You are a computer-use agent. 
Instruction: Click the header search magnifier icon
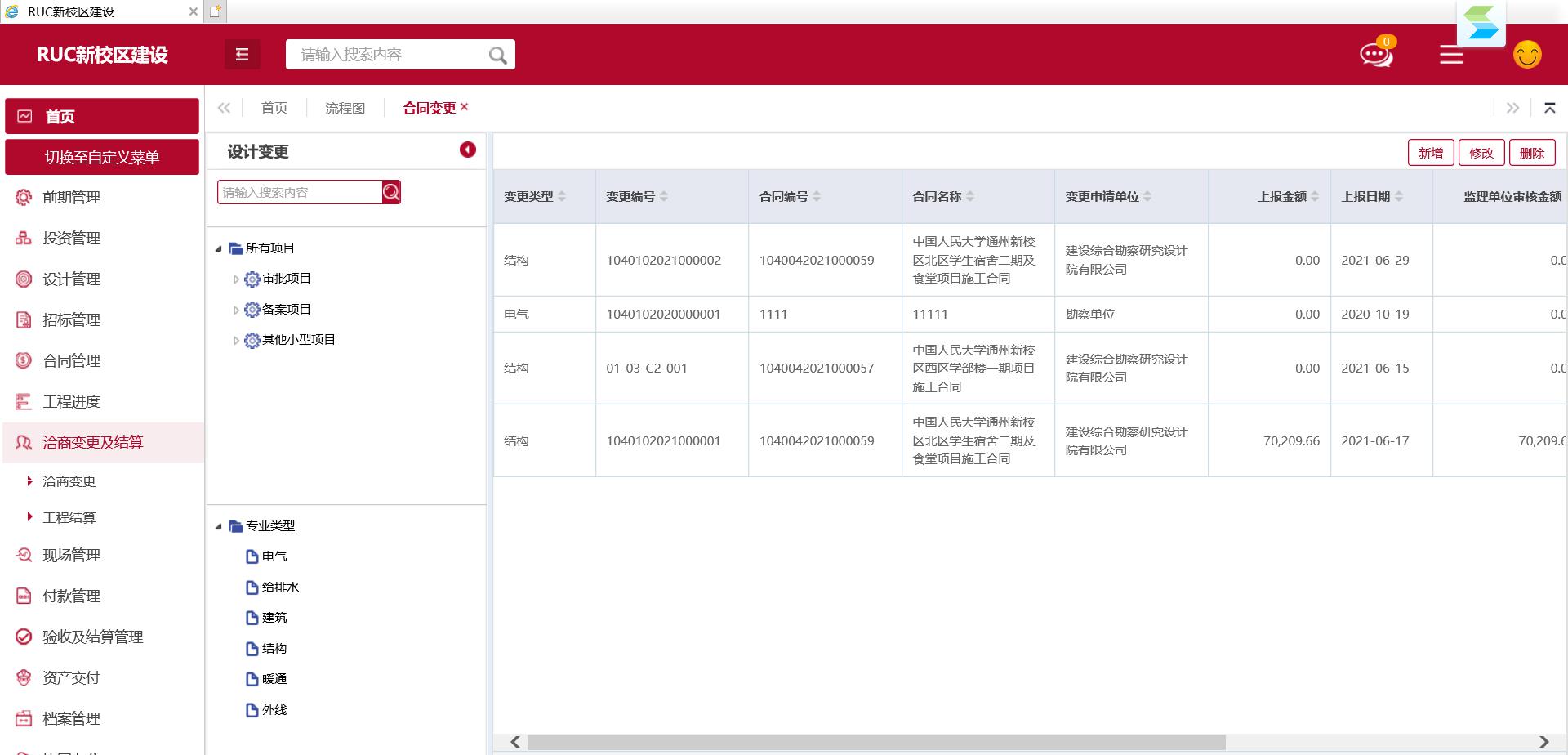tap(497, 55)
